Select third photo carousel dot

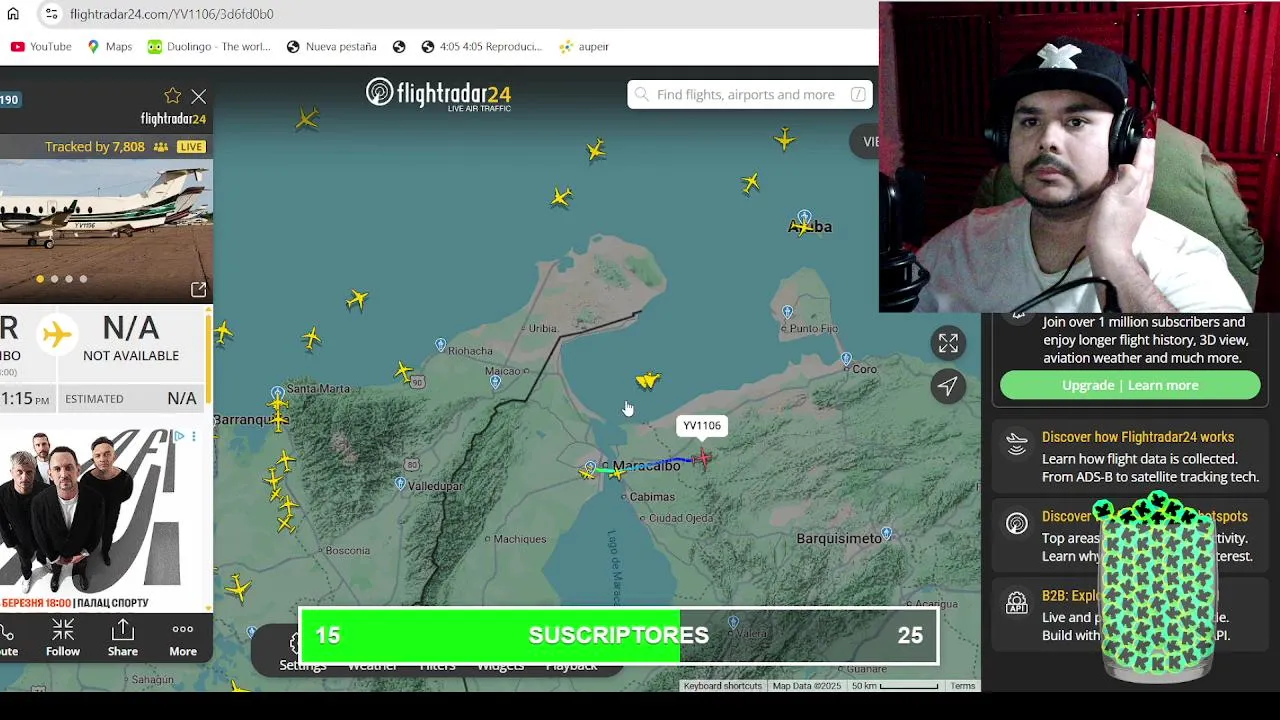(69, 279)
